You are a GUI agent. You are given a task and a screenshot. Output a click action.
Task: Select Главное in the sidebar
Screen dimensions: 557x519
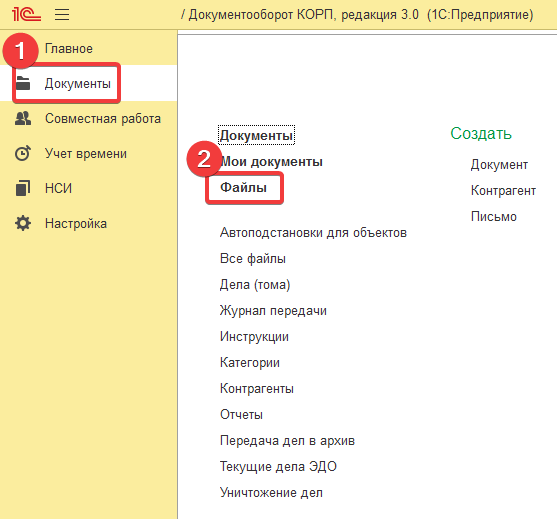[69, 48]
